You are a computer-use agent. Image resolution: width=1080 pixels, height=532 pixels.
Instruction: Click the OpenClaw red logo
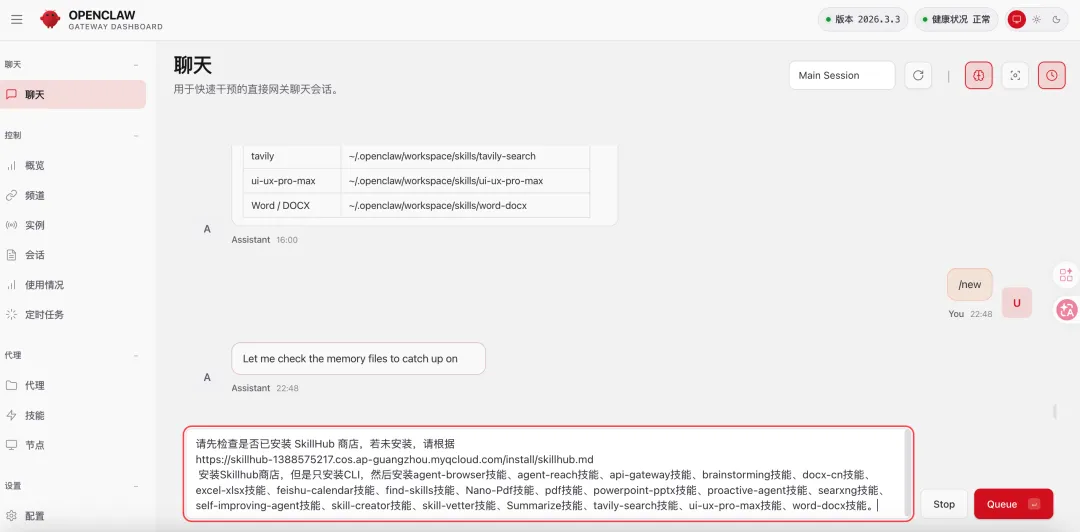pyautogui.click(x=50, y=19)
